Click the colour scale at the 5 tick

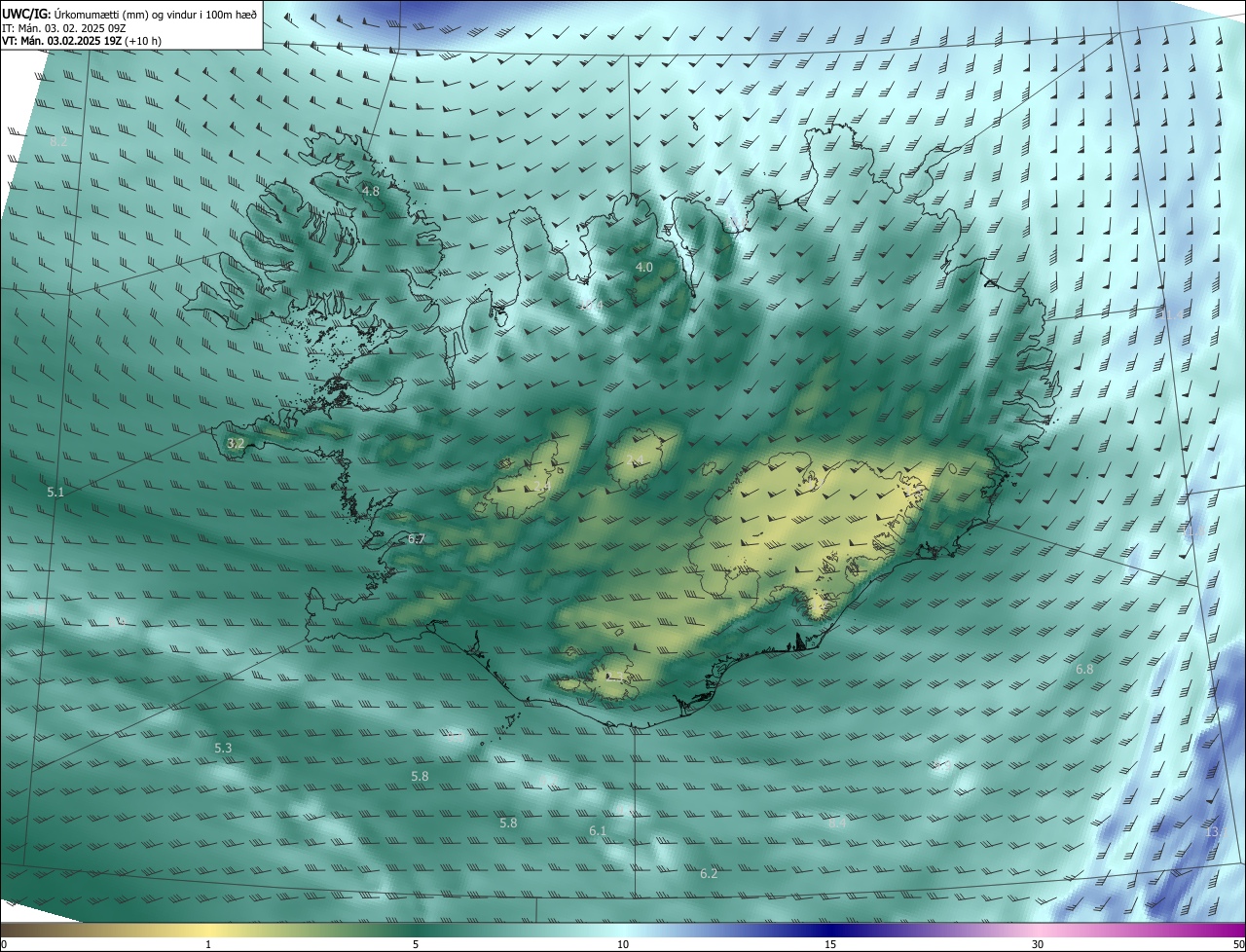coord(416,944)
